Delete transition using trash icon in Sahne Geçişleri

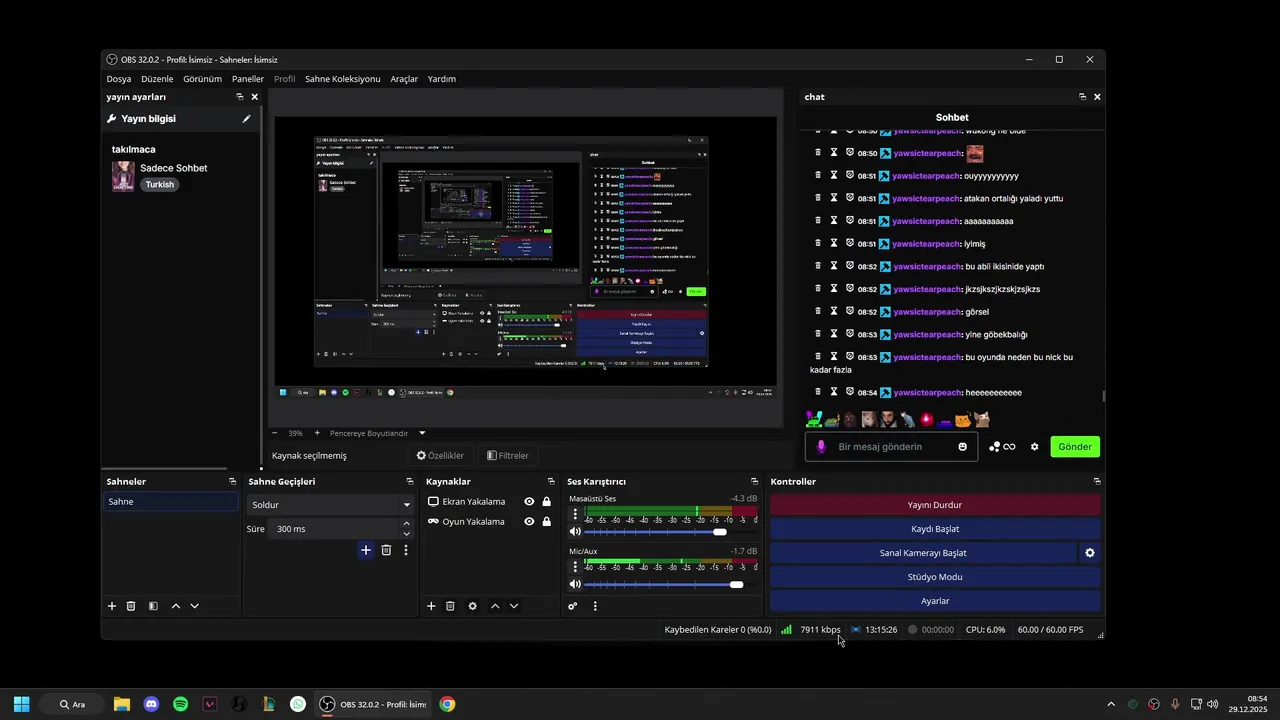click(386, 550)
